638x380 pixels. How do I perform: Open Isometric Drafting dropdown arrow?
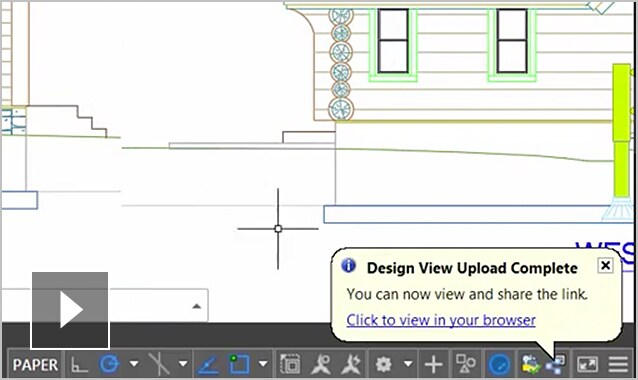click(x=183, y=363)
